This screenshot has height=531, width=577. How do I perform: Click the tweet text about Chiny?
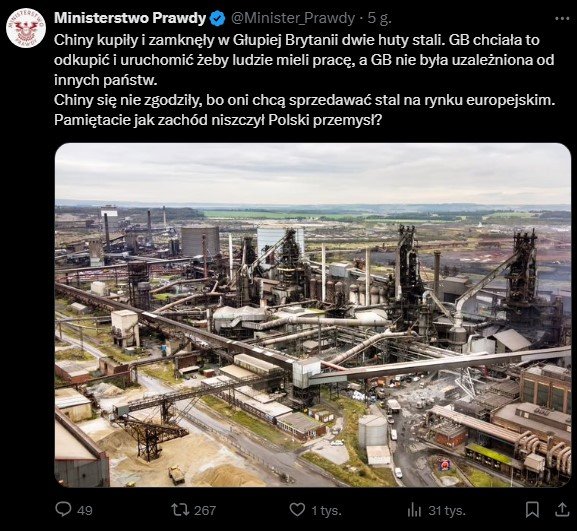click(x=304, y=80)
